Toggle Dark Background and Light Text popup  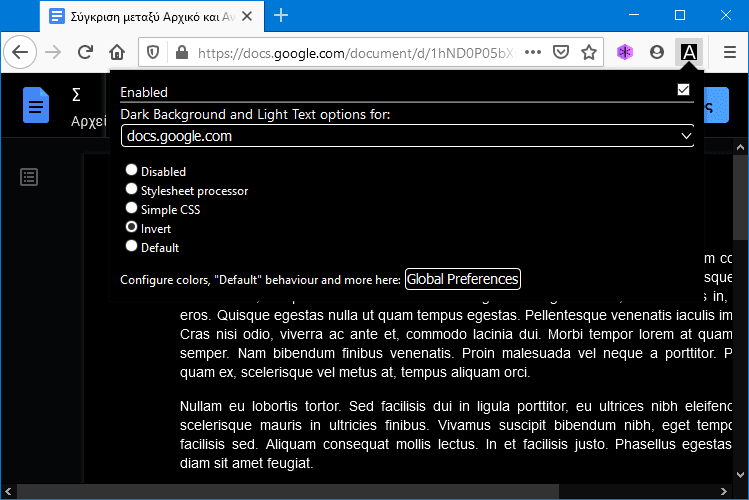point(689,52)
